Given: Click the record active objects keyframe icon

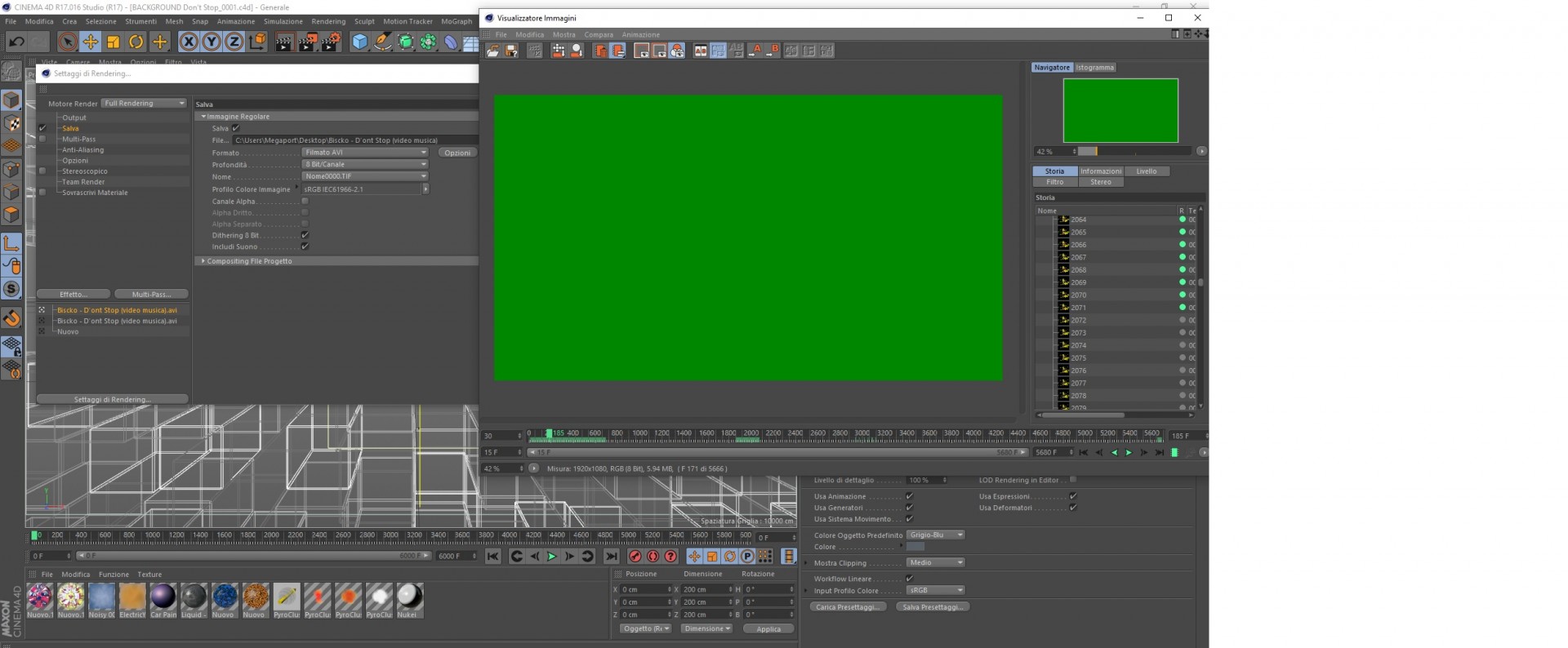Looking at the screenshot, I should point(635,556).
